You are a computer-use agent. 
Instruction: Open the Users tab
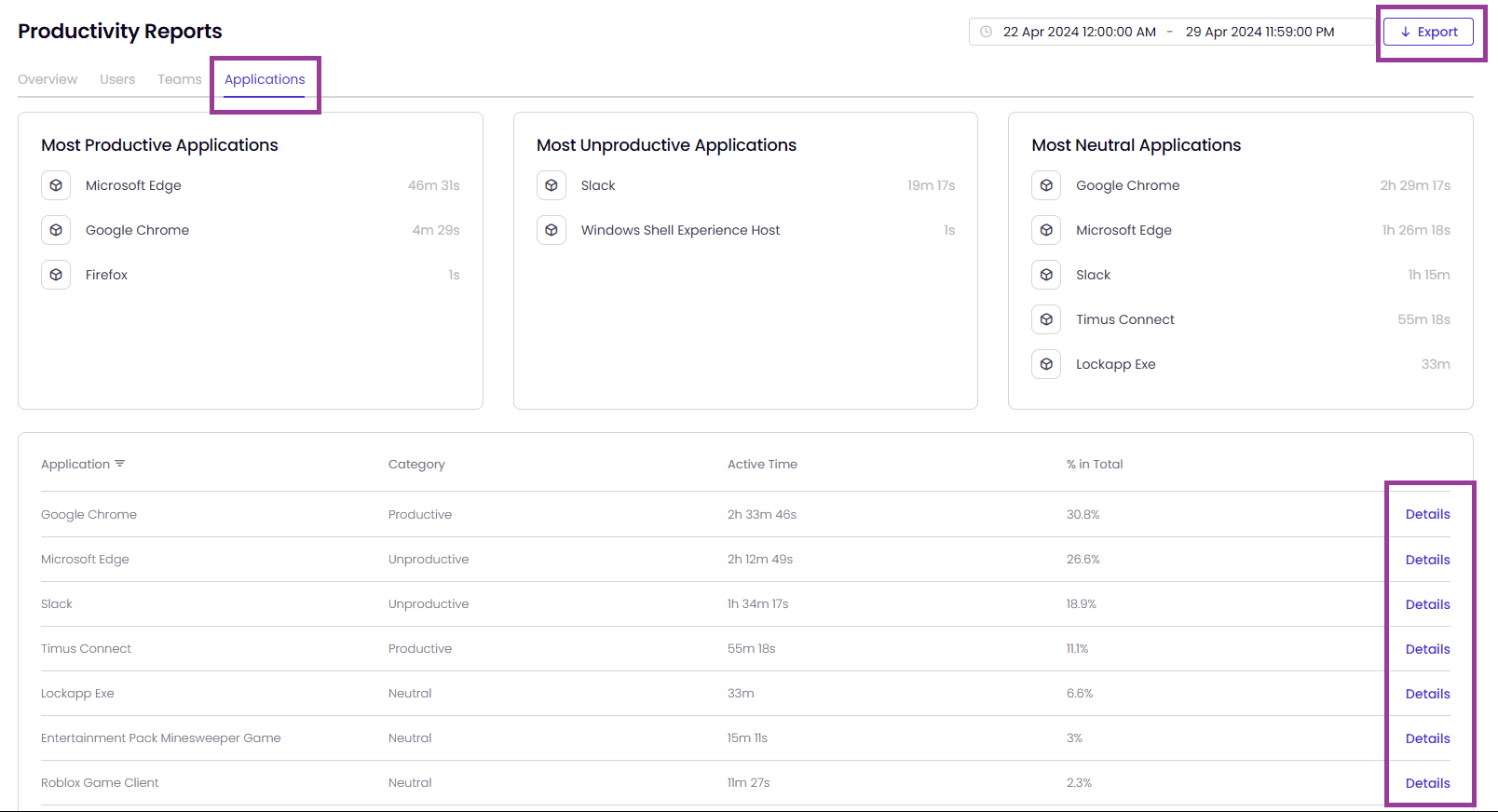(117, 79)
